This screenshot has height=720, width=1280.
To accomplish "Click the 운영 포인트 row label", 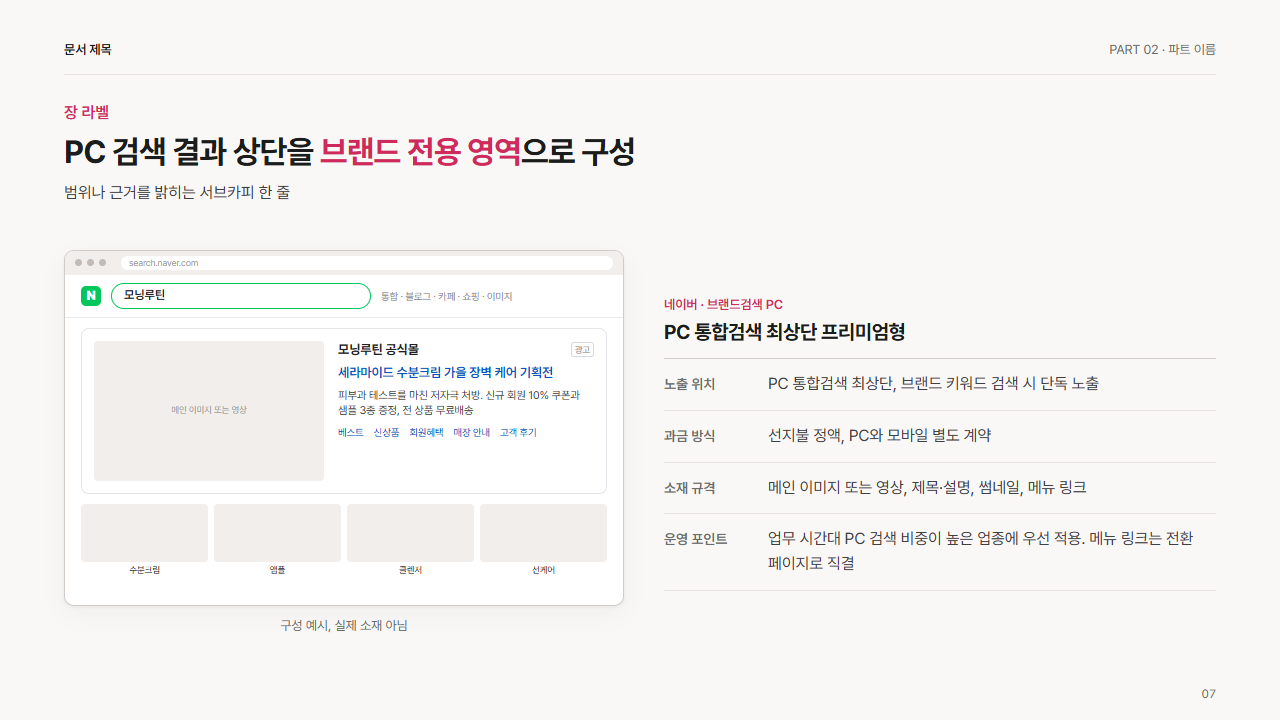I will pyautogui.click(x=696, y=539).
